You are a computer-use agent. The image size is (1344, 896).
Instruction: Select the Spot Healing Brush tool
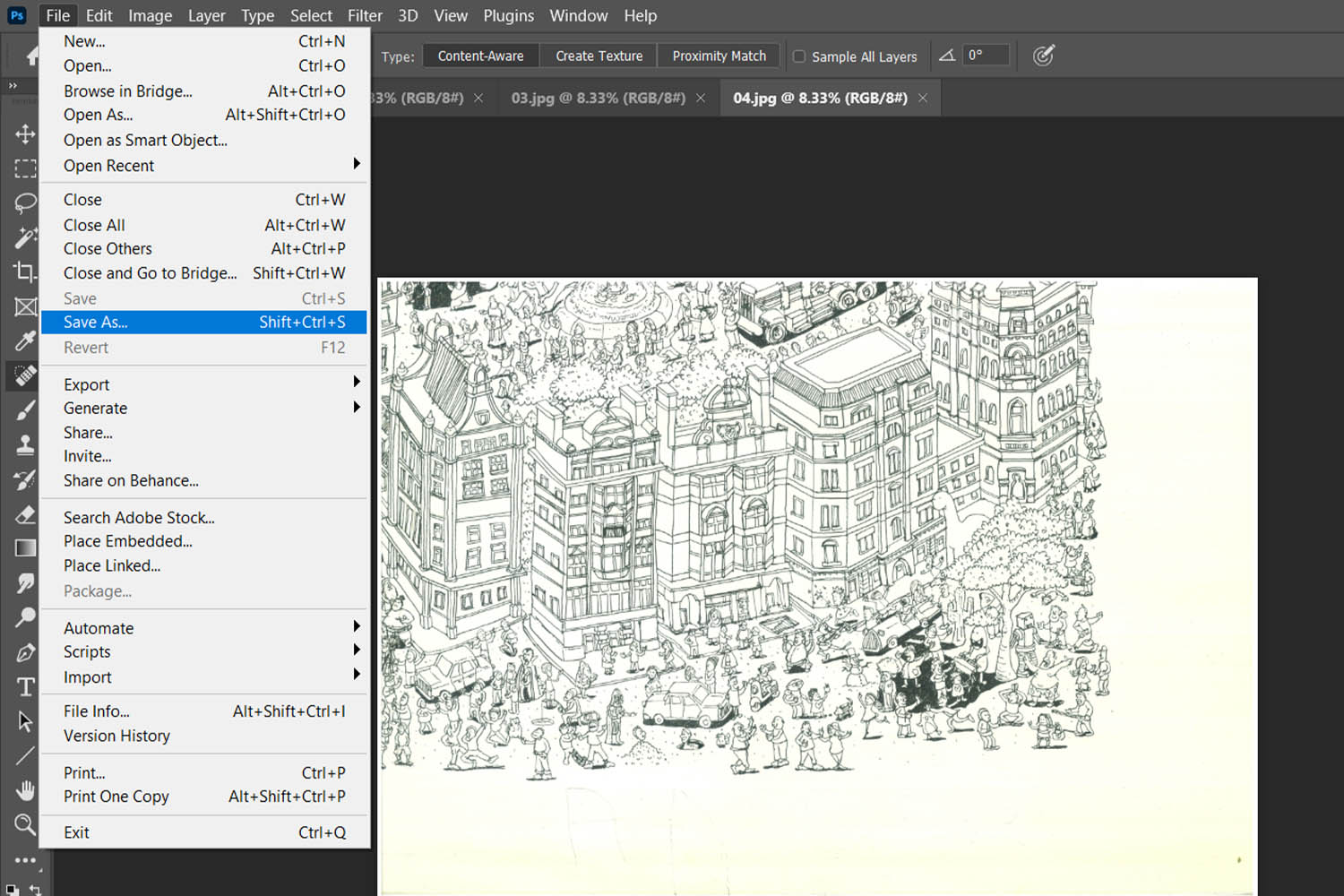25,375
